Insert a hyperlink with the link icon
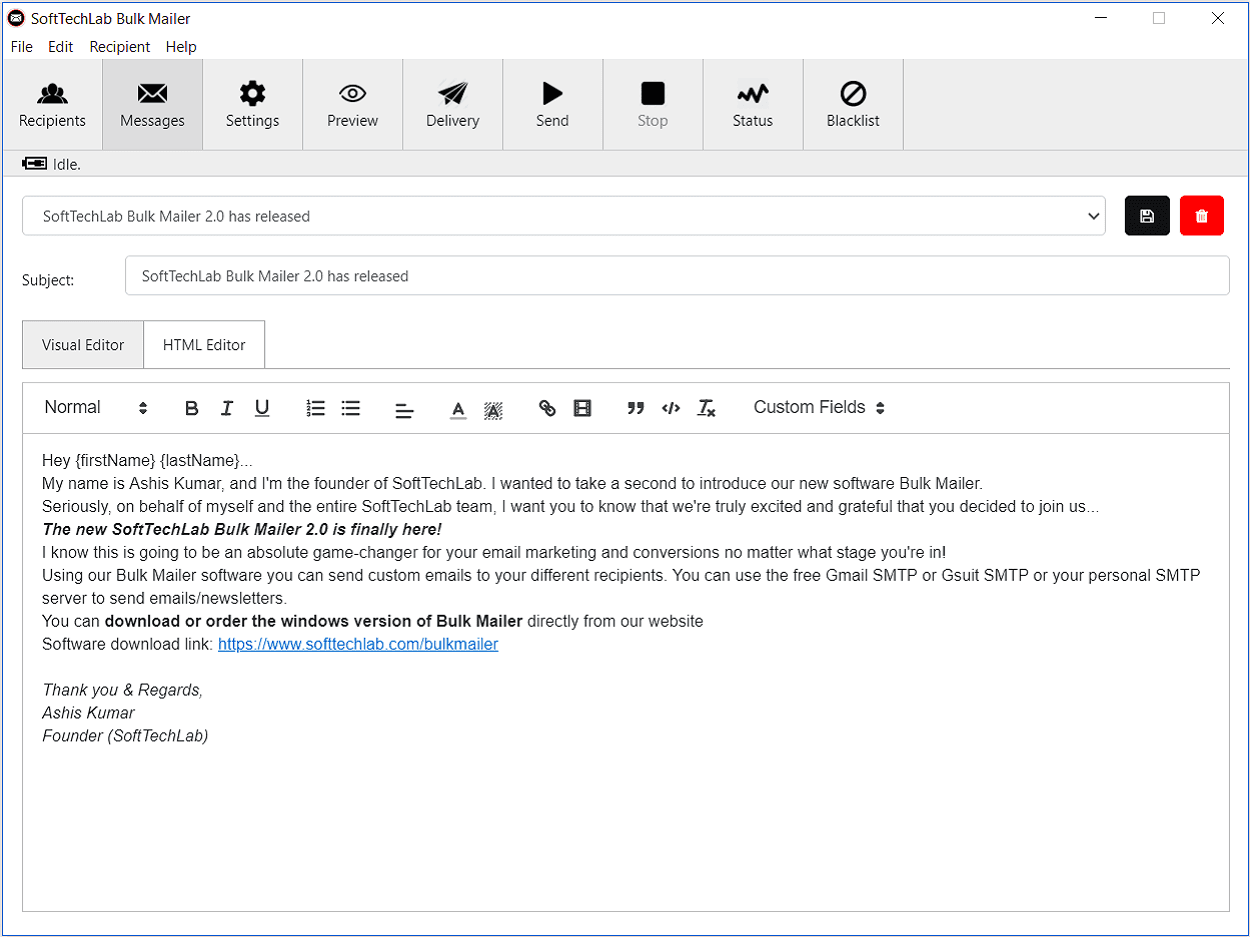This screenshot has width=1250, height=937. (547, 408)
